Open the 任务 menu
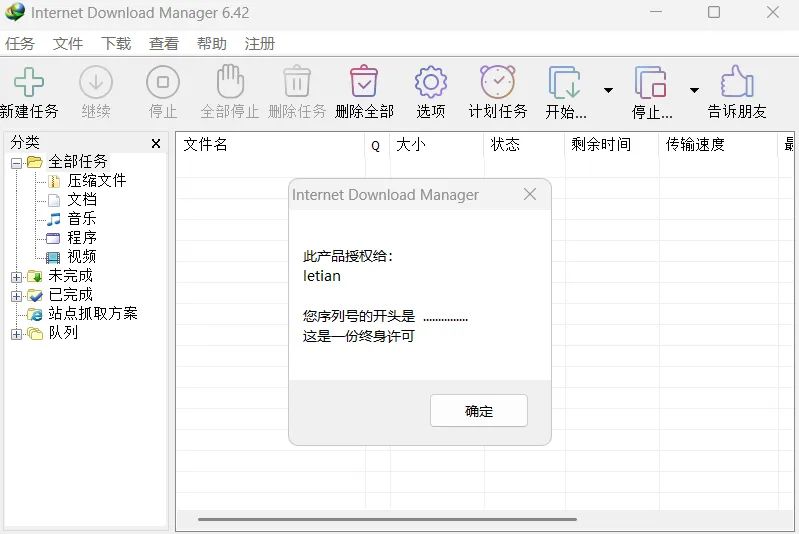This screenshot has width=799, height=534. (20, 44)
